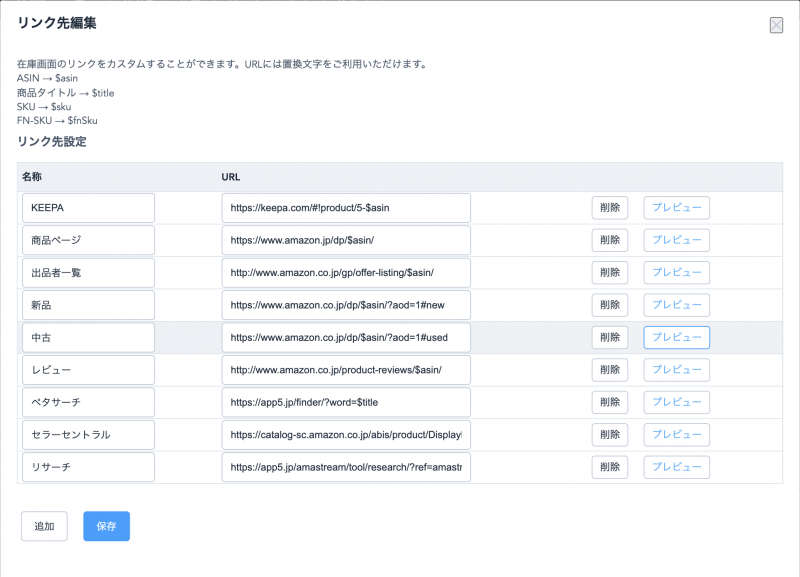Click the リンク先編集 dialog title
Viewport: 800px width, 577px height.
click(57, 23)
